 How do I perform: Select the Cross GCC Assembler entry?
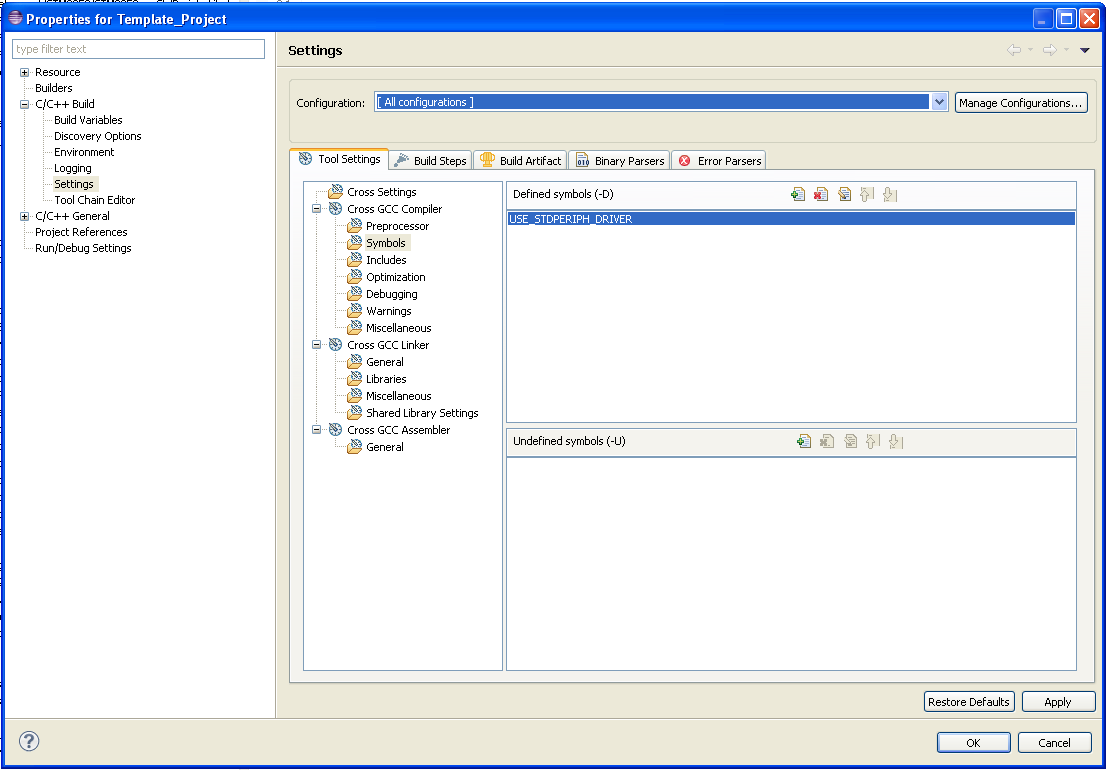coord(399,429)
